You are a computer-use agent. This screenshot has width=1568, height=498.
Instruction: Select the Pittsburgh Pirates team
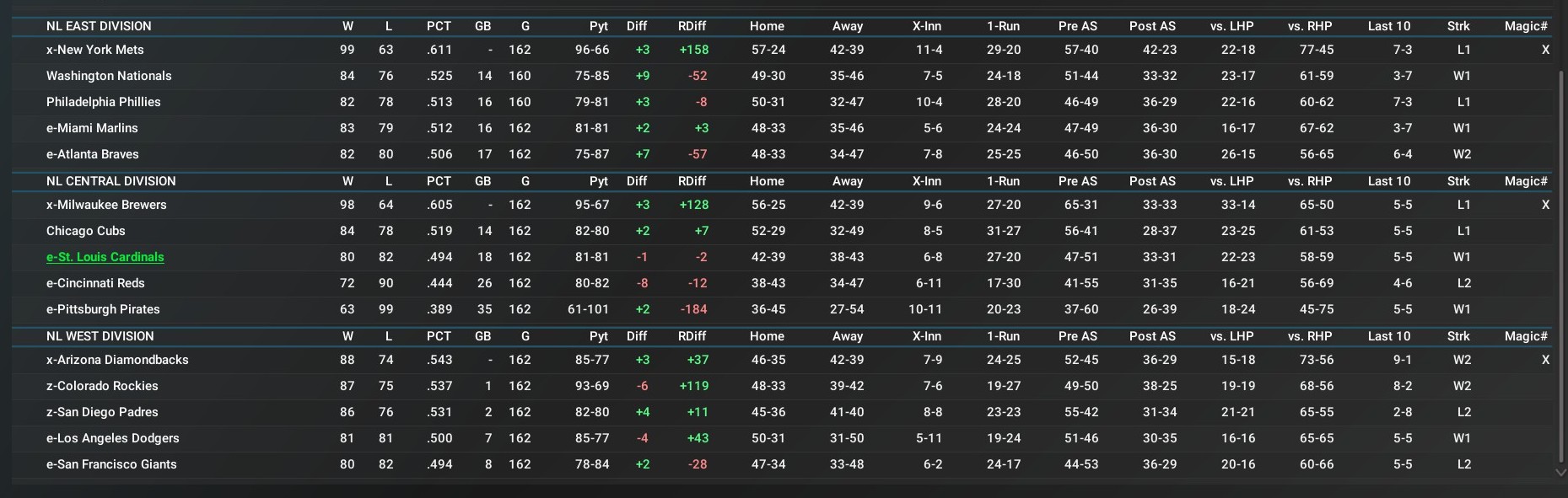coord(103,309)
